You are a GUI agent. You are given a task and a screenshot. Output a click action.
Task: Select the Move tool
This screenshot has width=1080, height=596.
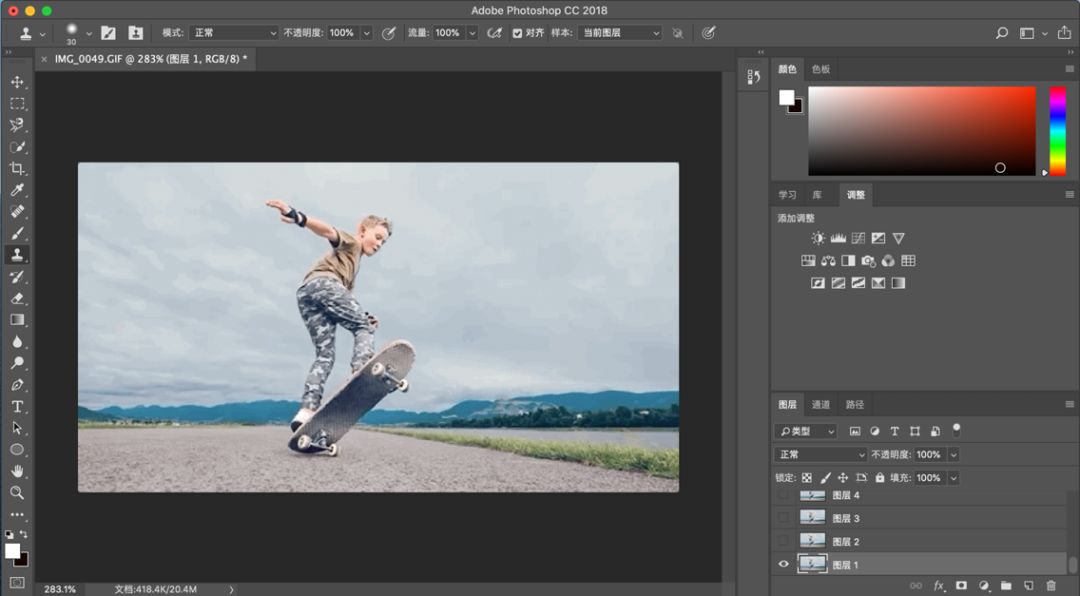coord(17,82)
